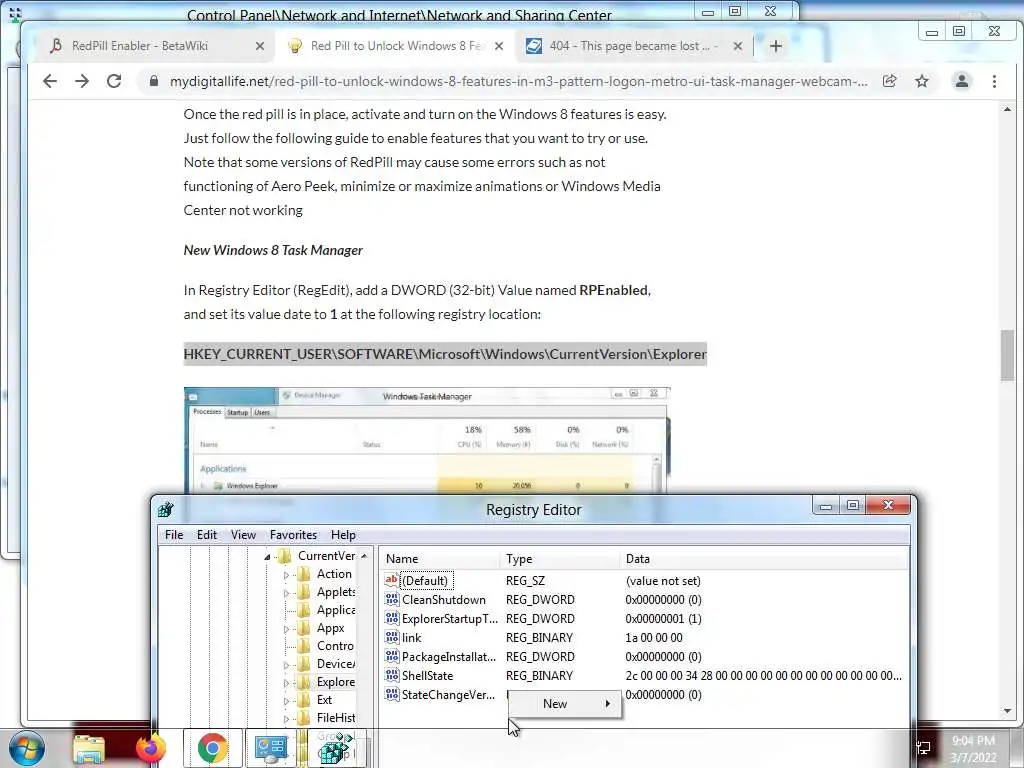Click the taskbar clock showing 9:04 PM
The height and width of the screenshot is (768, 1024).
click(973, 748)
